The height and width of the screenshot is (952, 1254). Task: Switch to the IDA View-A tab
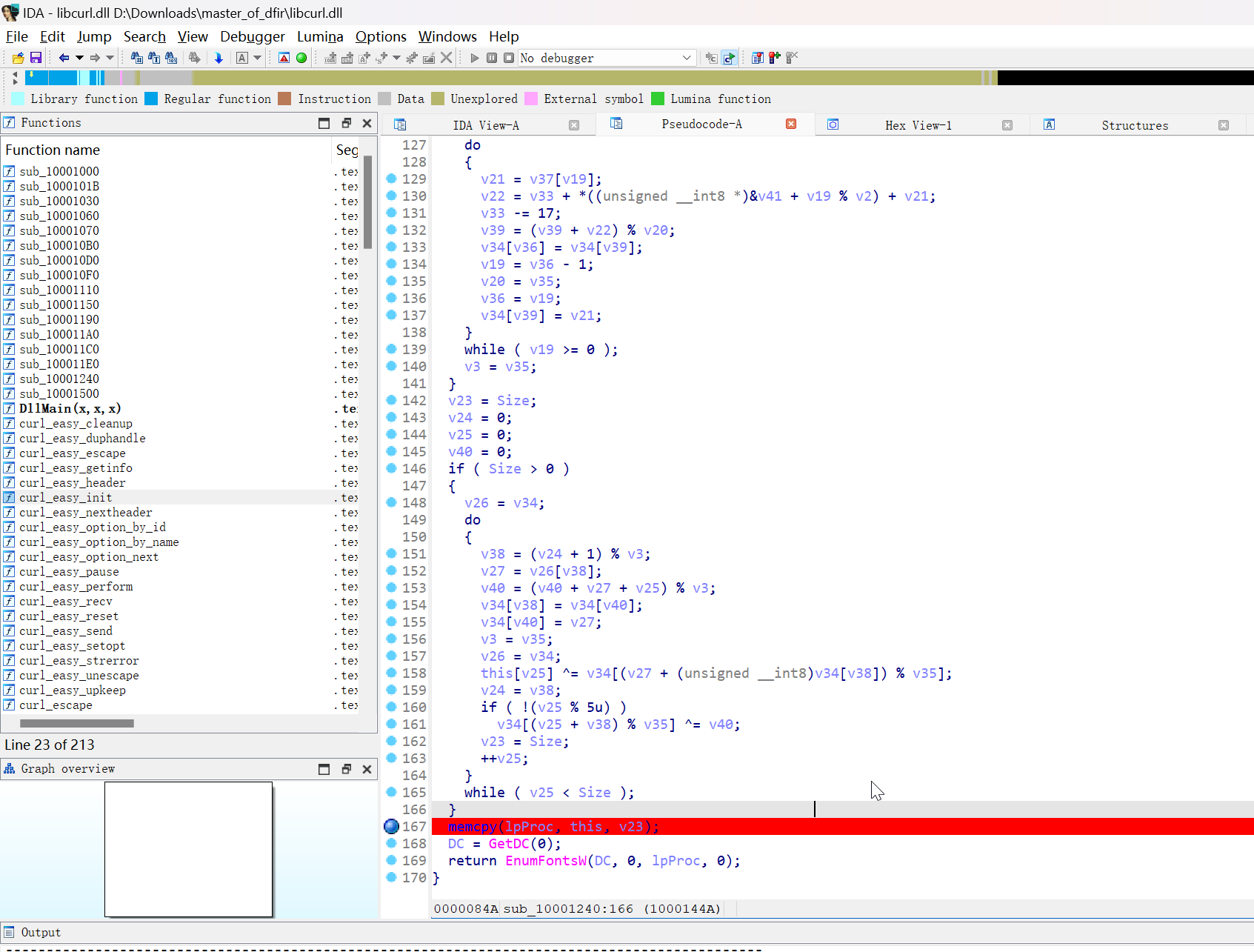[x=486, y=125]
